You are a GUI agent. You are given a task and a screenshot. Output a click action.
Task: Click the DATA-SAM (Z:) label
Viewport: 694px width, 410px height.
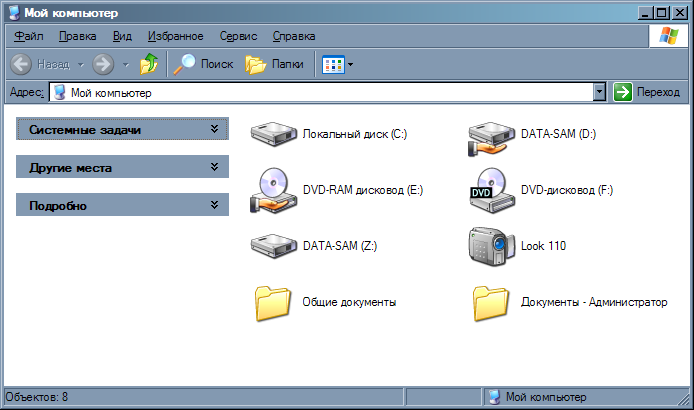(x=340, y=246)
